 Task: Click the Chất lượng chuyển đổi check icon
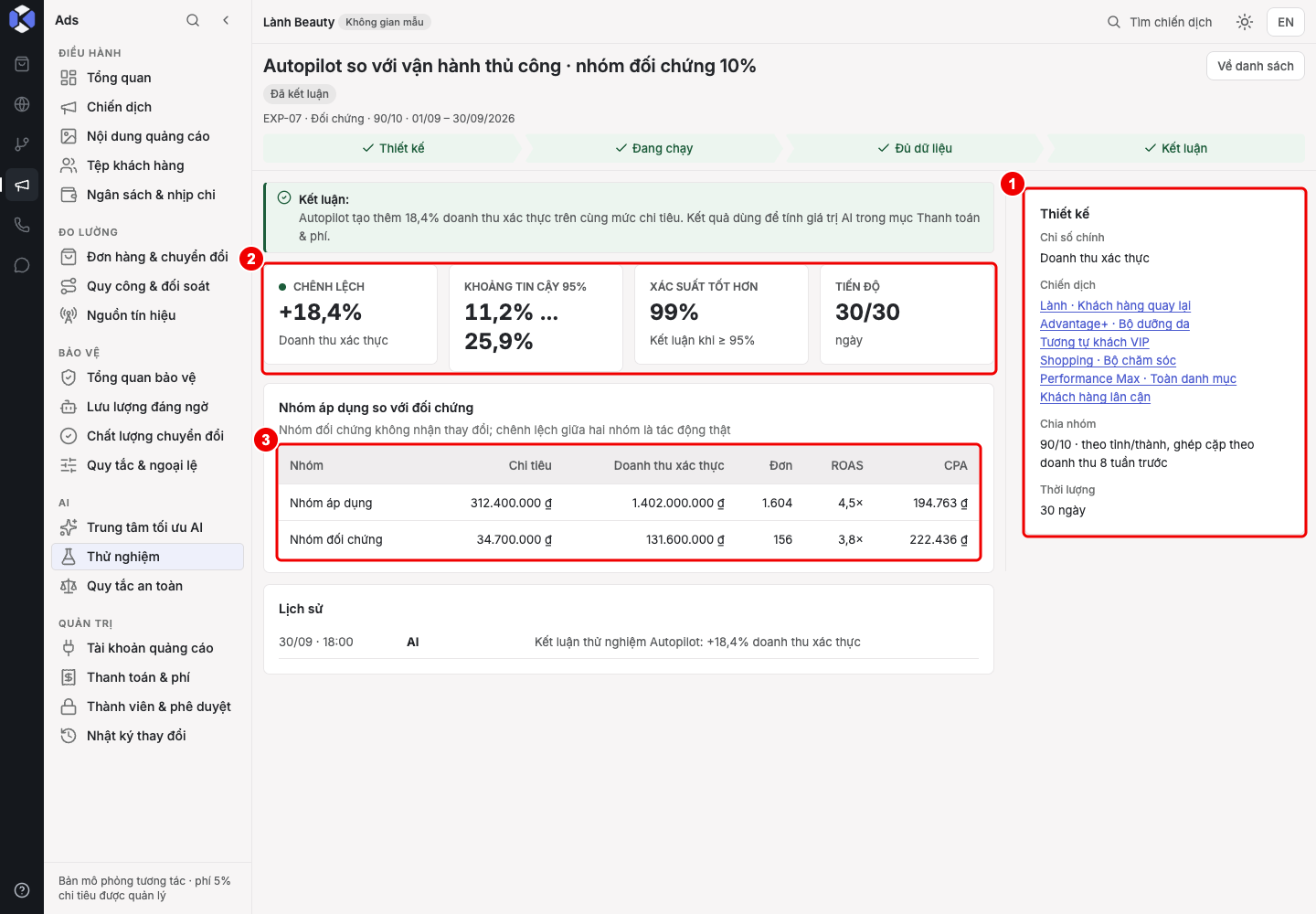(x=69, y=436)
